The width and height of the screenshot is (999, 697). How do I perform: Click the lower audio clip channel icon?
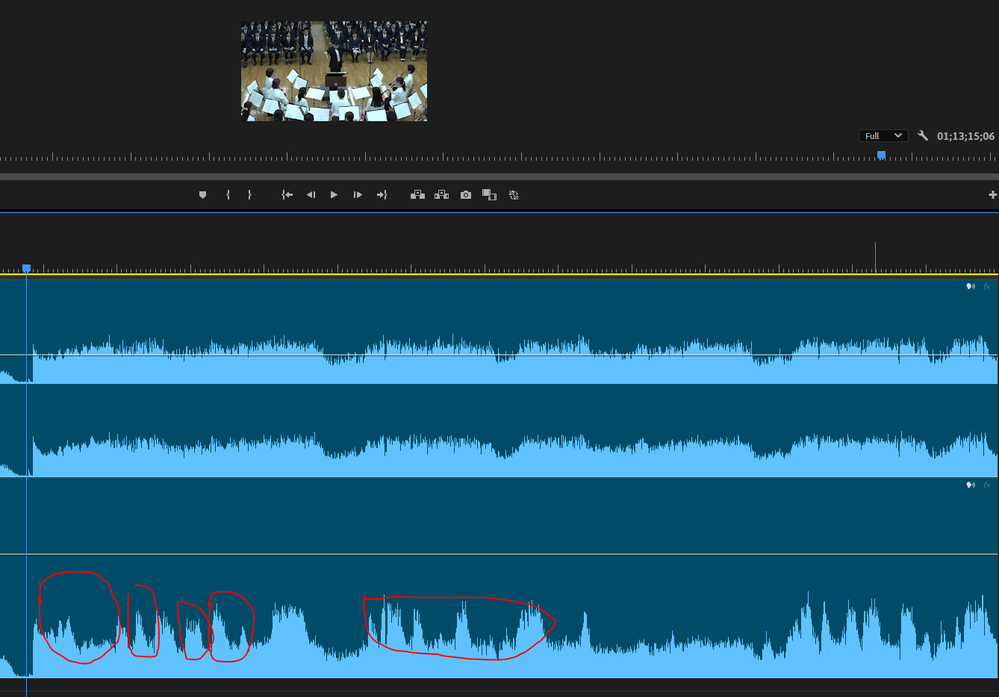click(970, 485)
